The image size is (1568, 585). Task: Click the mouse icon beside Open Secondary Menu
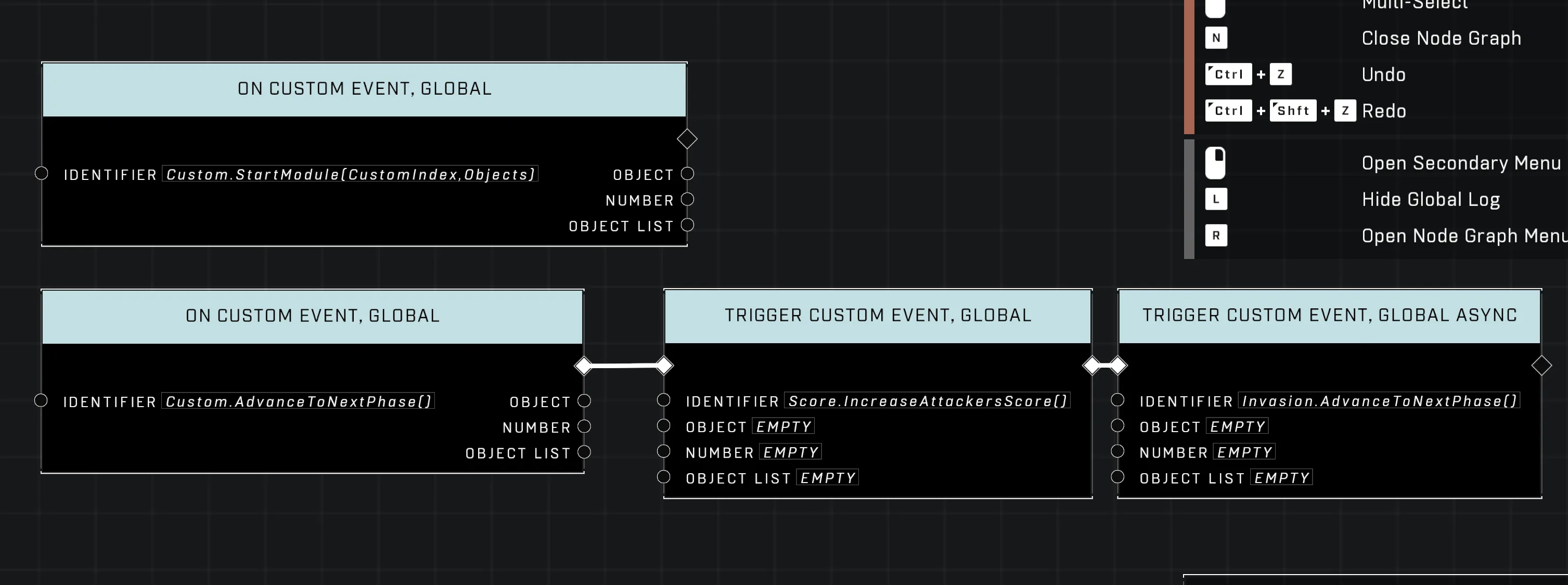[x=1215, y=163]
